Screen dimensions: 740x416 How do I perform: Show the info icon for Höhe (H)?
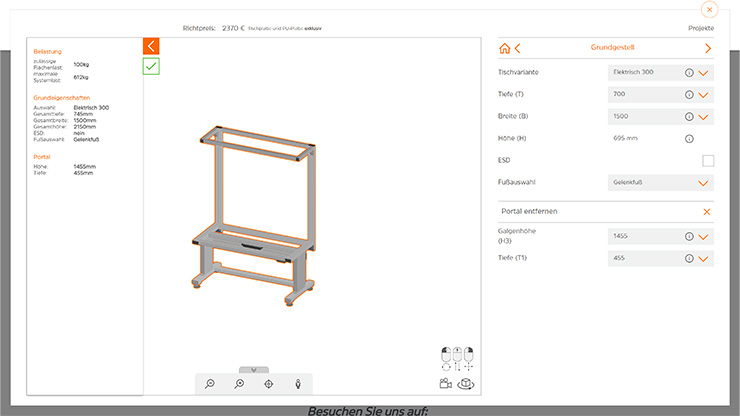click(689, 138)
